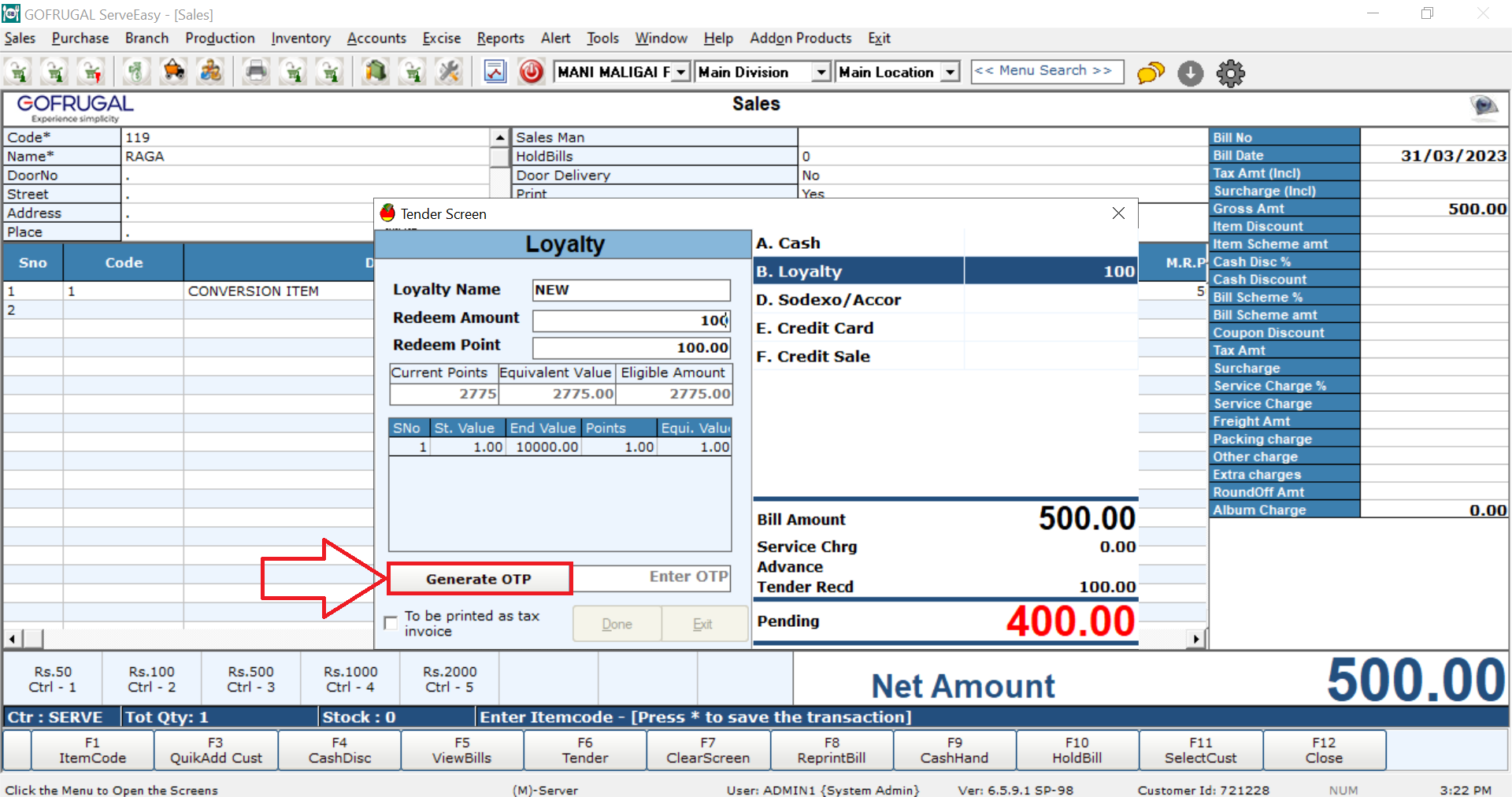This screenshot has width=1512, height=797.
Task: Click the eye icon beside Sales heading
Action: tap(1484, 106)
